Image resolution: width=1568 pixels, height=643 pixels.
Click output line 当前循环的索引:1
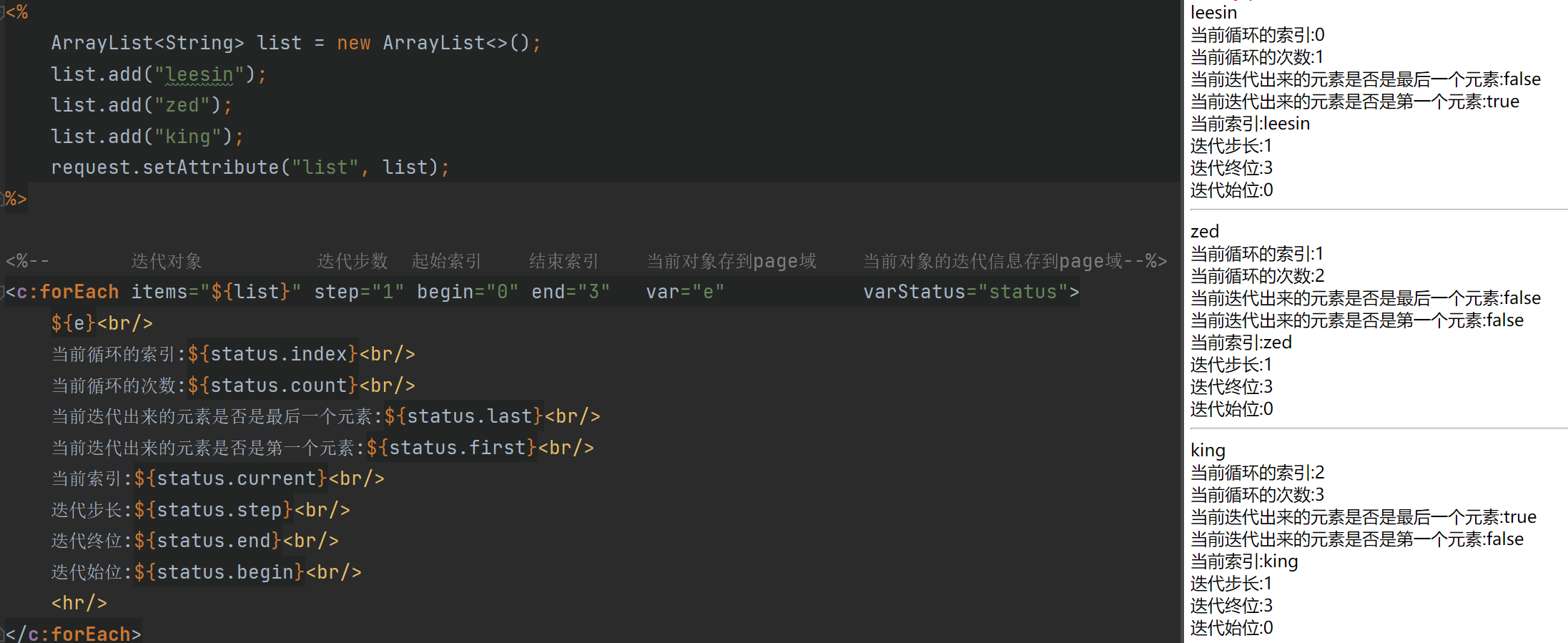[1257, 254]
